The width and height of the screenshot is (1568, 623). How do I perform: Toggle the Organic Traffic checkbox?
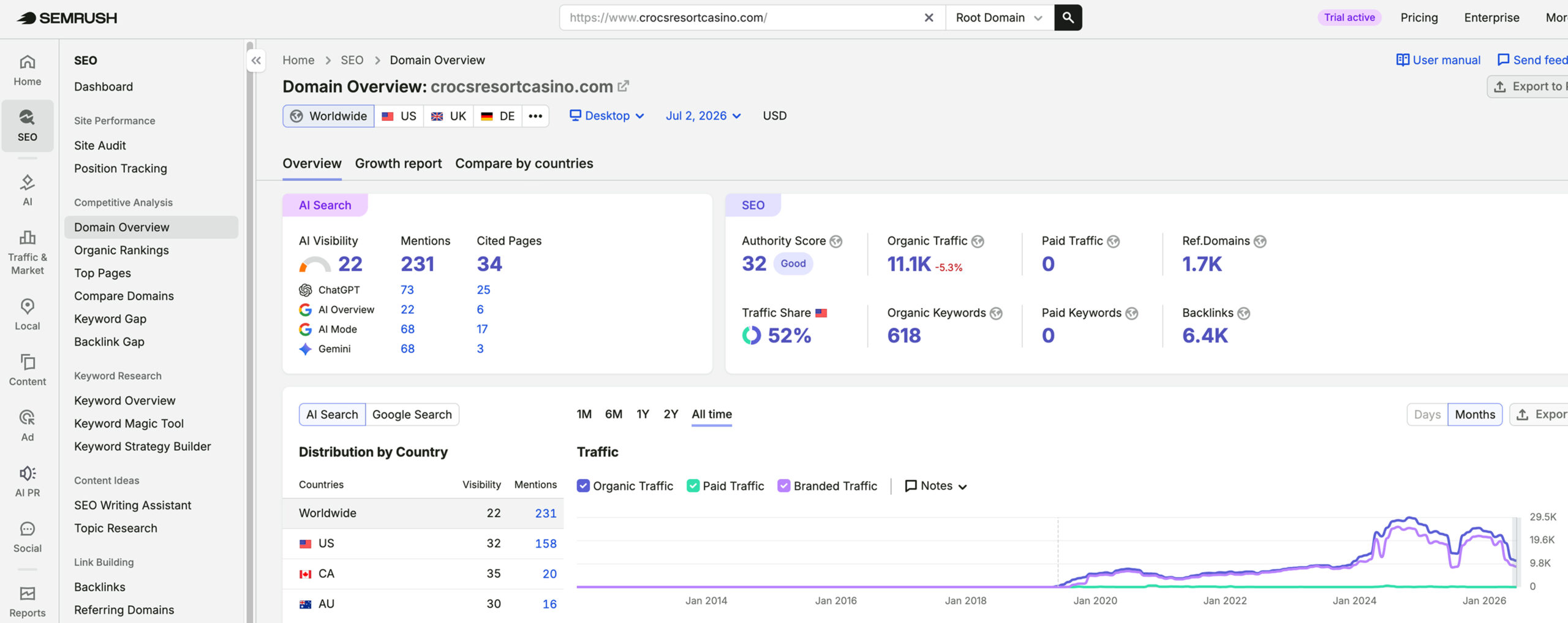(x=583, y=486)
